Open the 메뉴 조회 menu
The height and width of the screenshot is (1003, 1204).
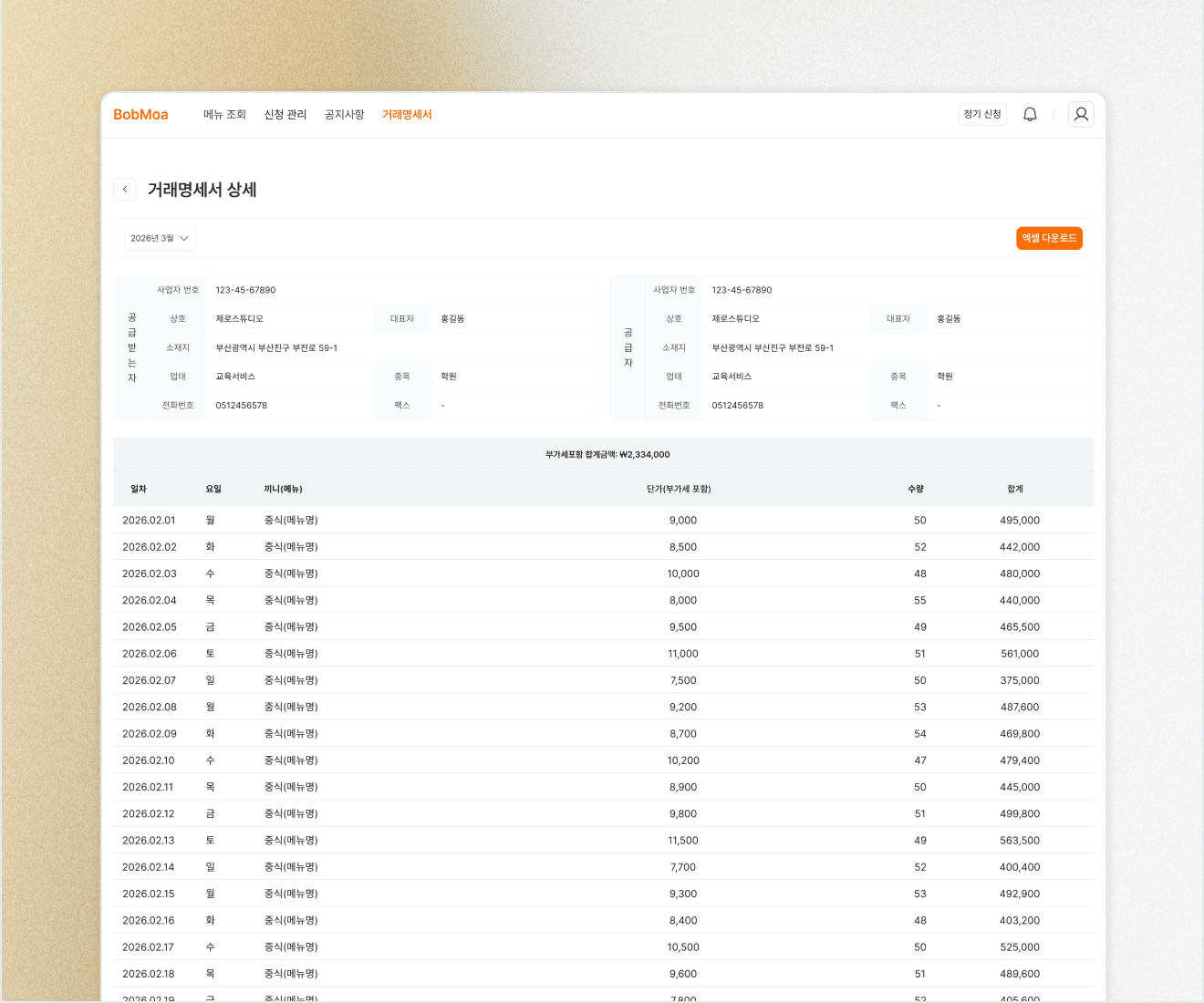point(224,115)
